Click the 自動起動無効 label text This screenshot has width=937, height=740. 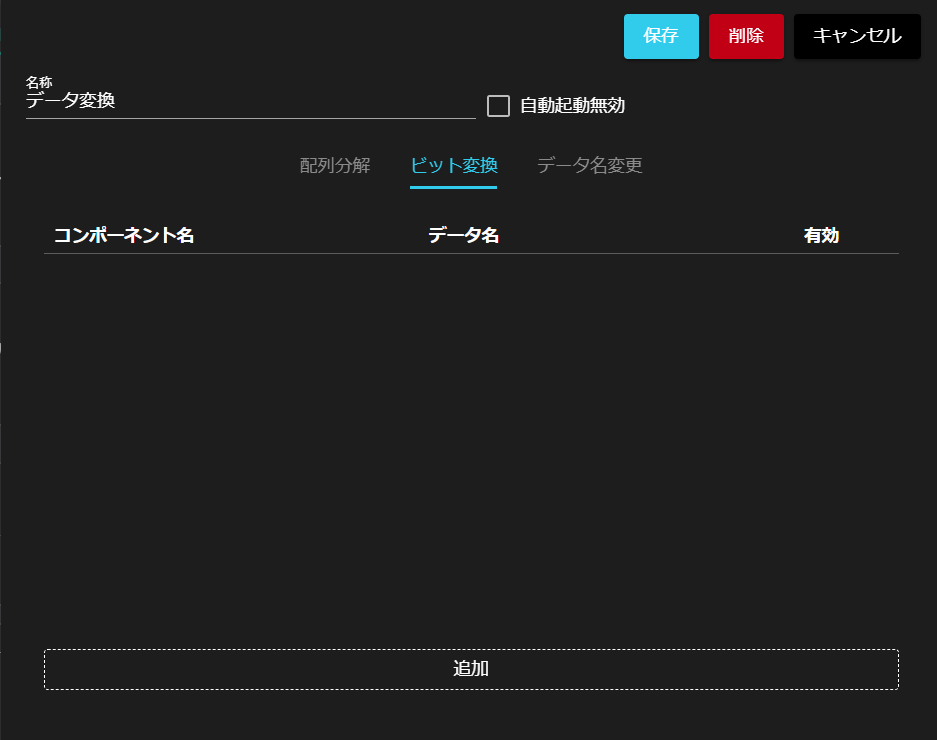click(x=572, y=106)
